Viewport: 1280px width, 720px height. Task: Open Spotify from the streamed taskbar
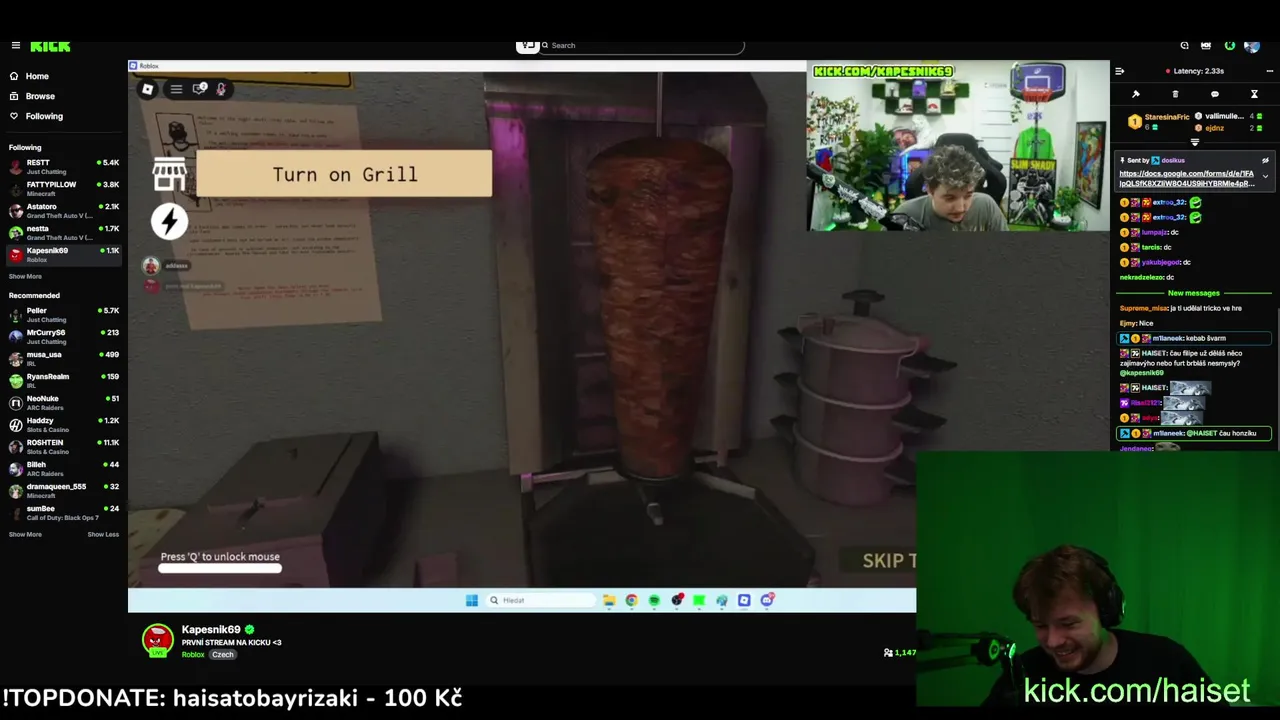click(654, 600)
